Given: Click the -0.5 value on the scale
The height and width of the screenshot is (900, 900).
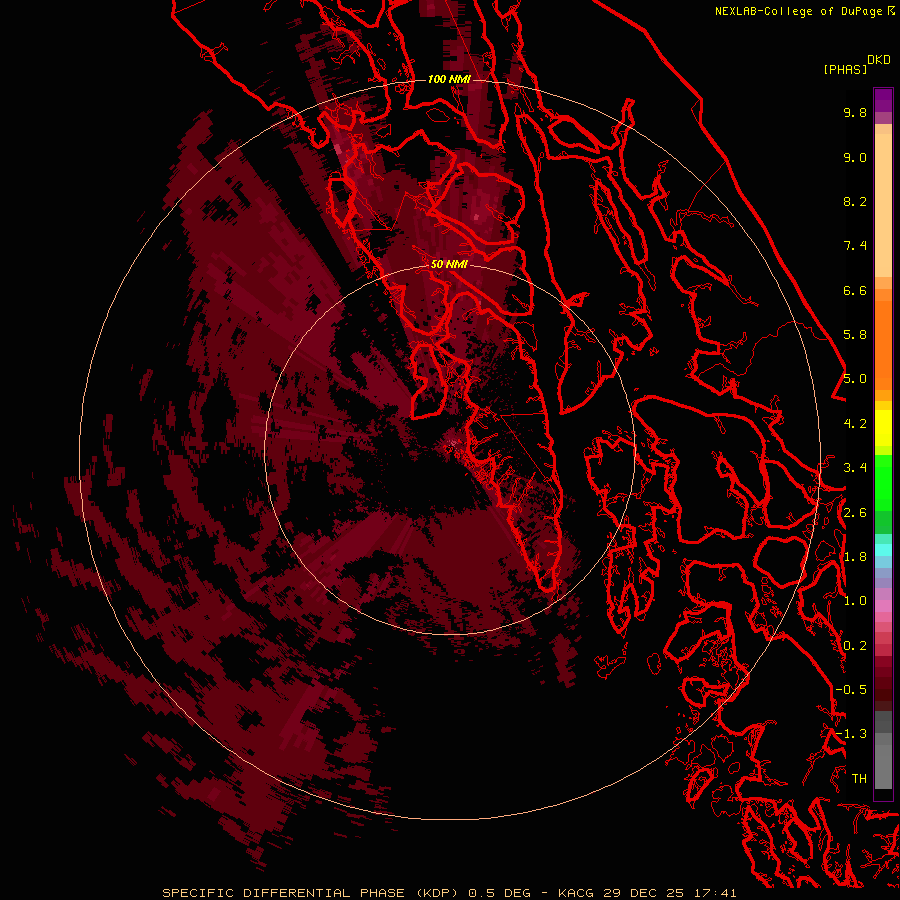Looking at the screenshot, I should [851, 690].
